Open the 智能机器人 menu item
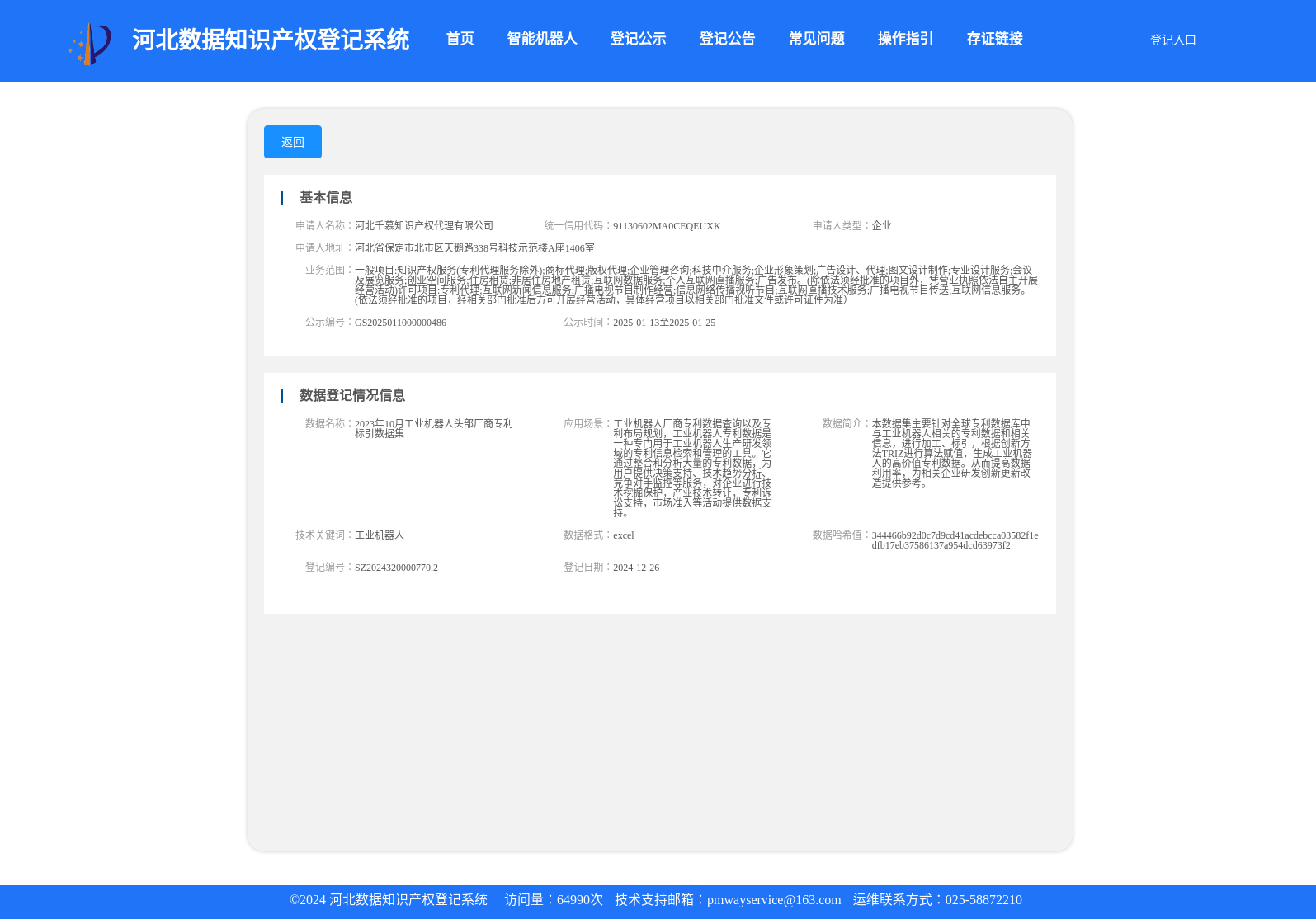The image size is (1316, 919). tap(541, 39)
